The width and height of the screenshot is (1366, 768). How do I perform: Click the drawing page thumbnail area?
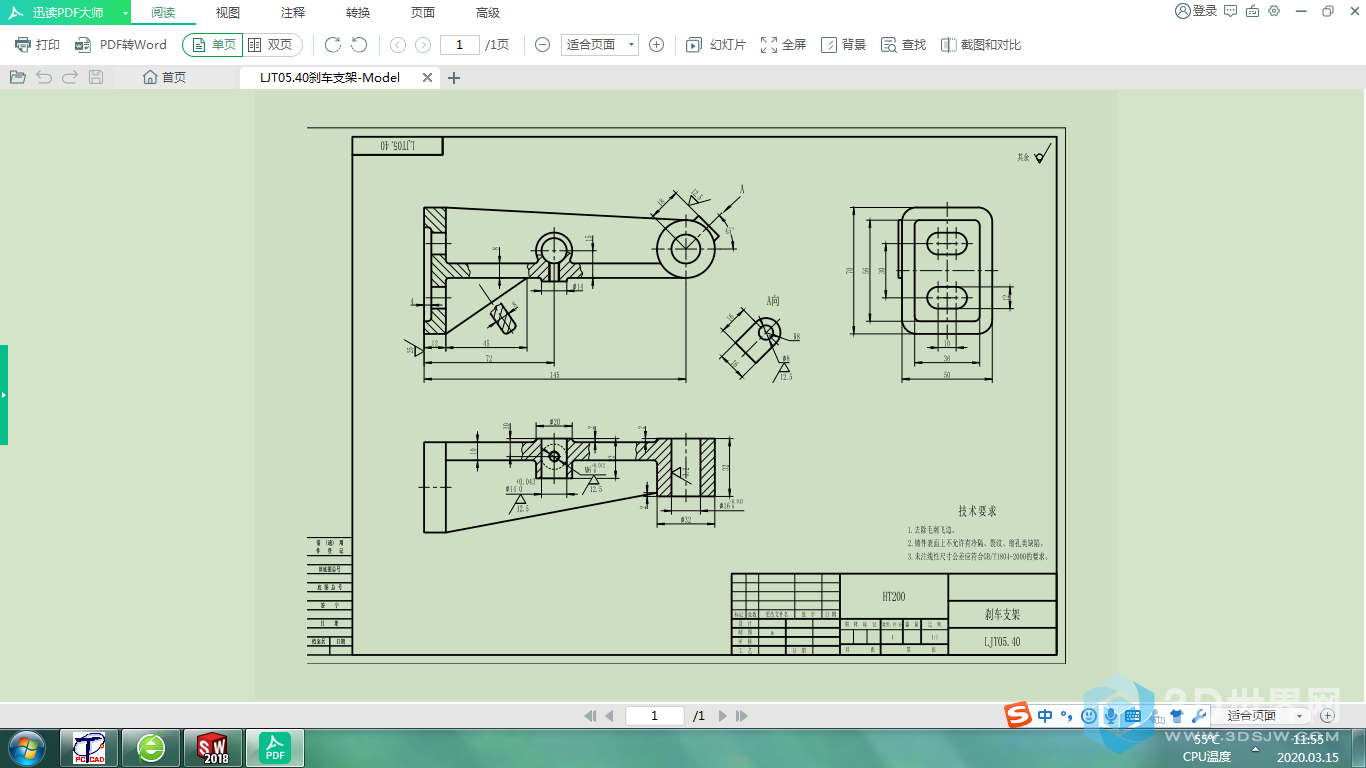(686, 394)
